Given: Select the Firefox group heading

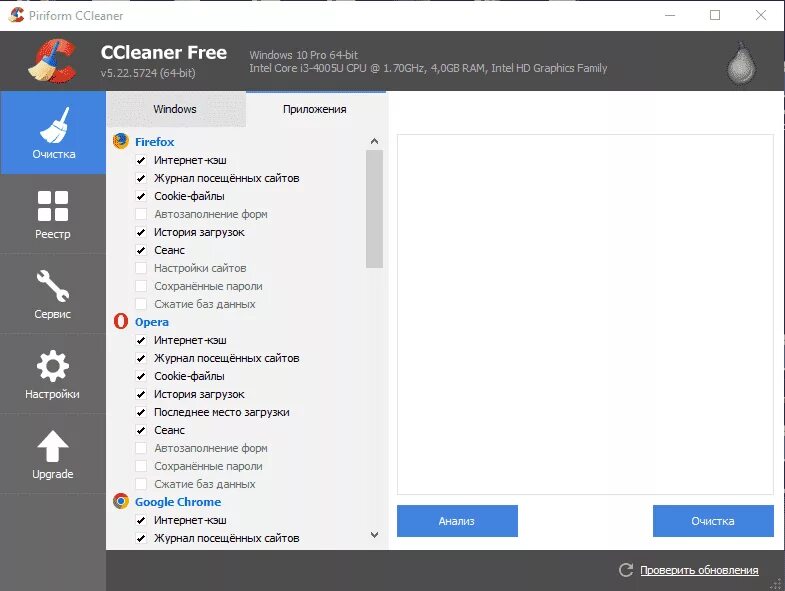Looking at the screenshot, I should pos(155,142).
